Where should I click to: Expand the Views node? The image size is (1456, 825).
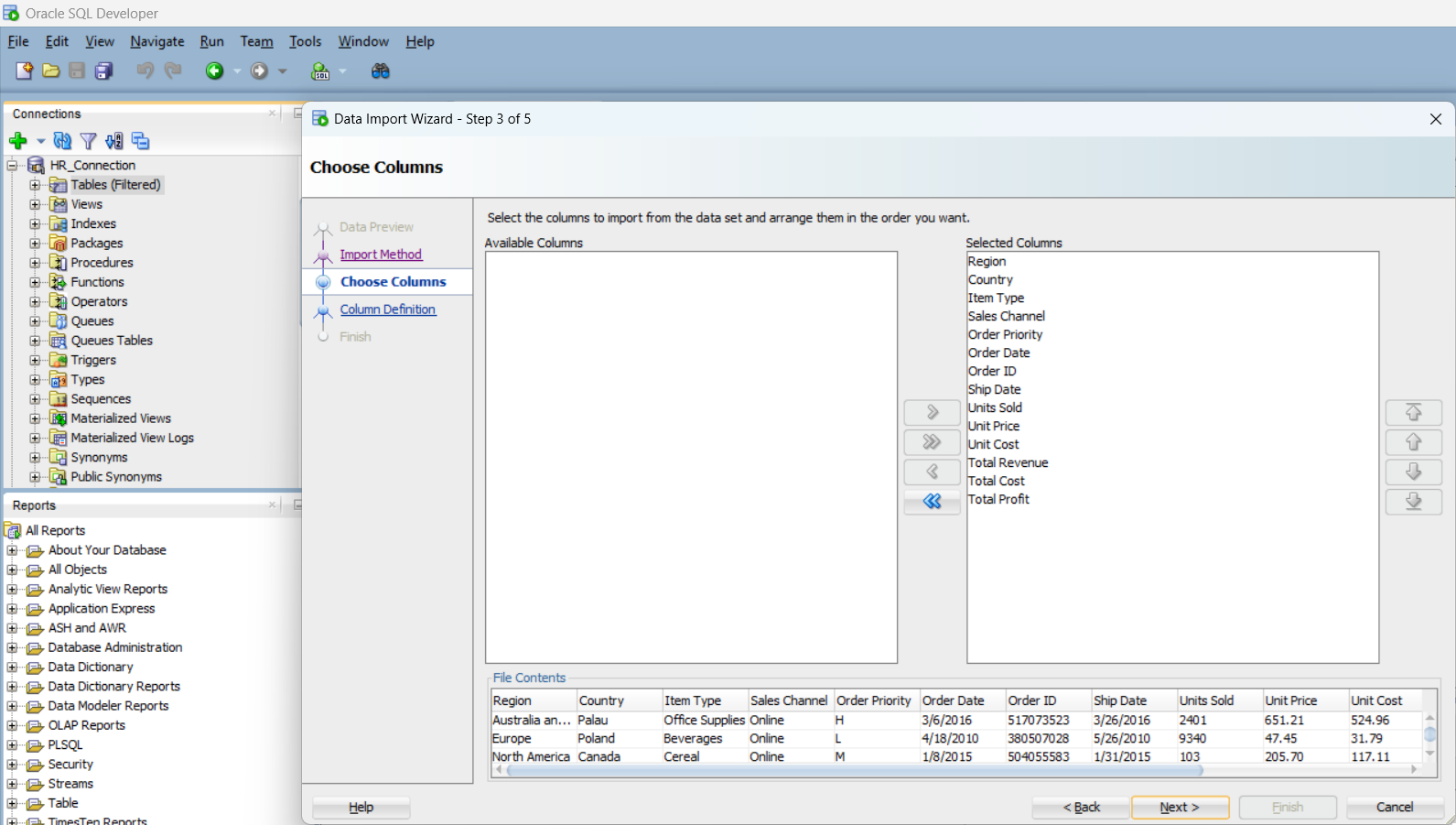[35, 204]
